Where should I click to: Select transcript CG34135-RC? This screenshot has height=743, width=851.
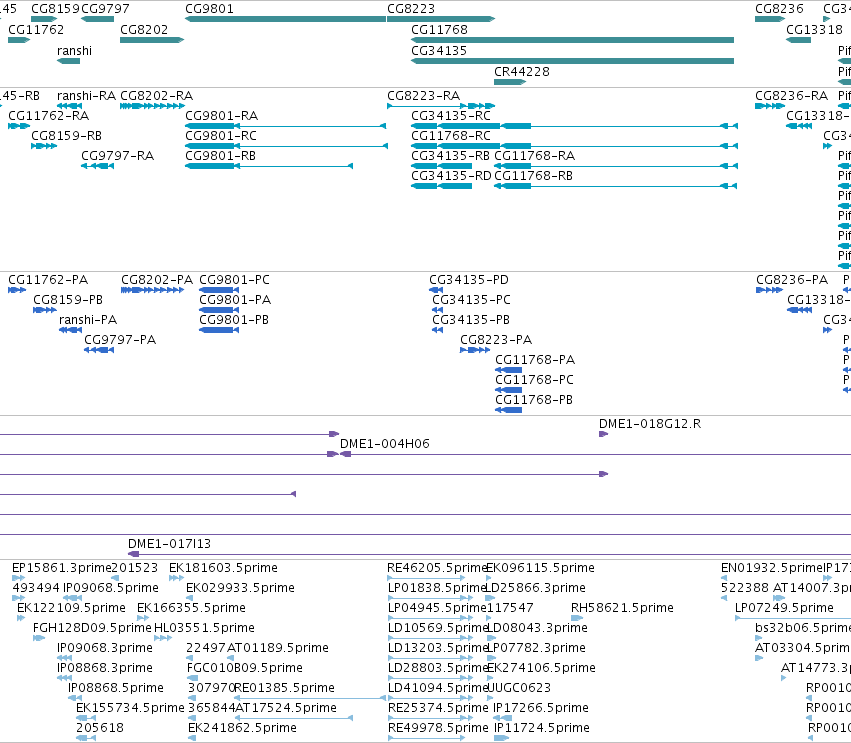click(451, 116)
